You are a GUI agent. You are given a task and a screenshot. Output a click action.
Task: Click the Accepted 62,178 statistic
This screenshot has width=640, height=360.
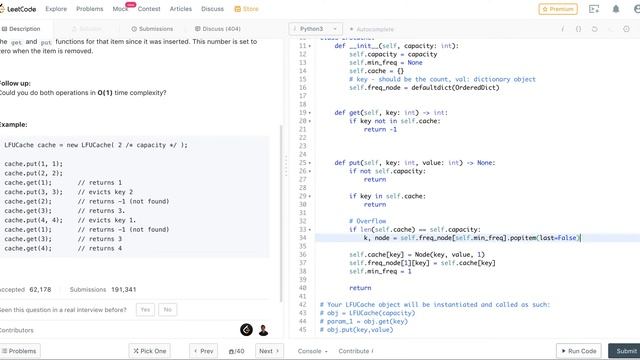click(26, 289)
